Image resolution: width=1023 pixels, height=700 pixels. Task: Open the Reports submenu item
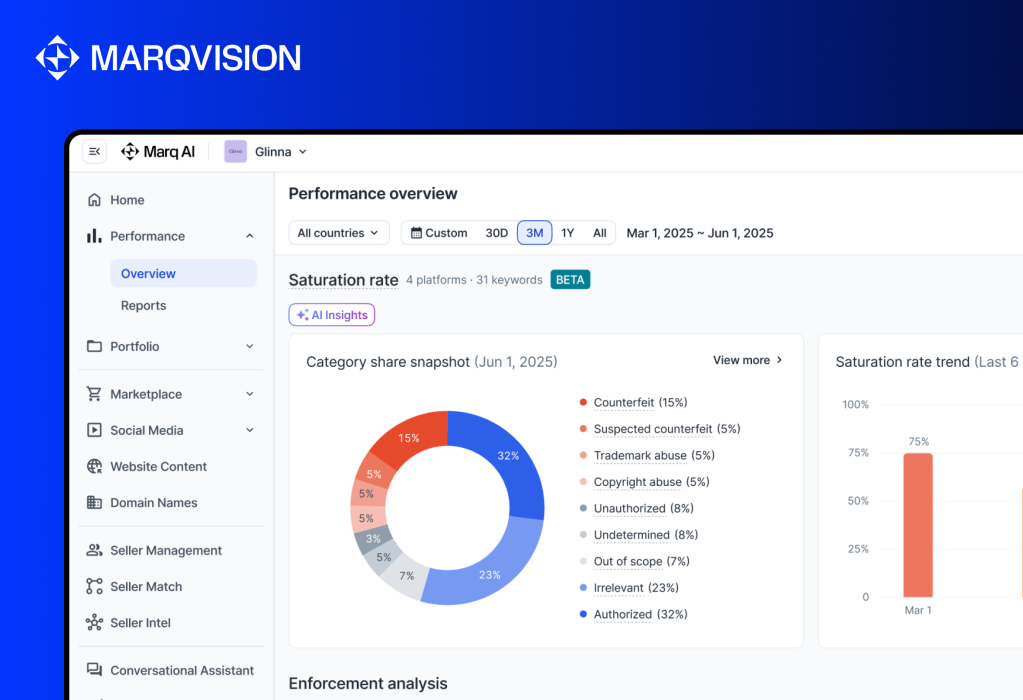[x=143, y=306]
